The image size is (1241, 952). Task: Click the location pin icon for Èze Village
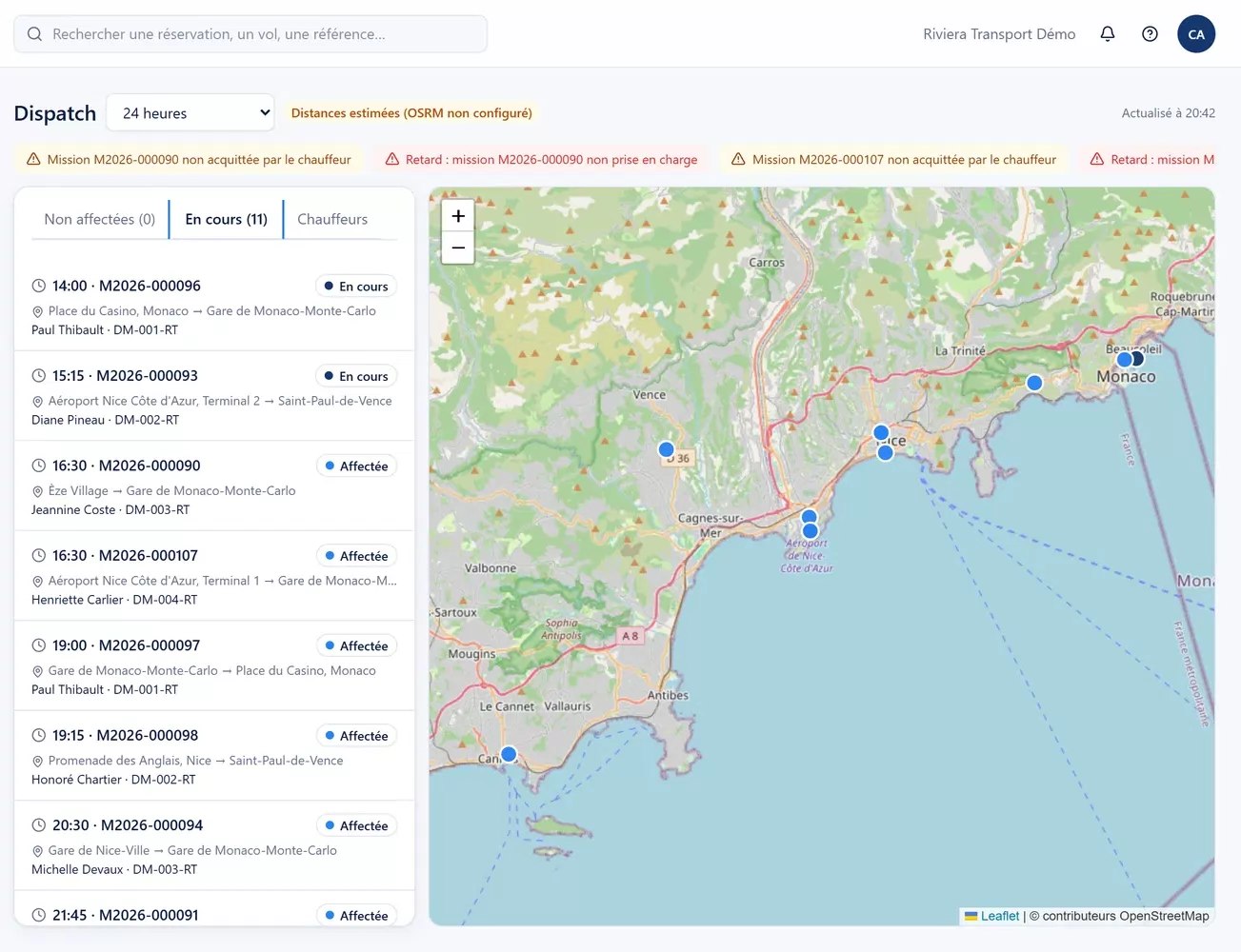coord(38,491)
